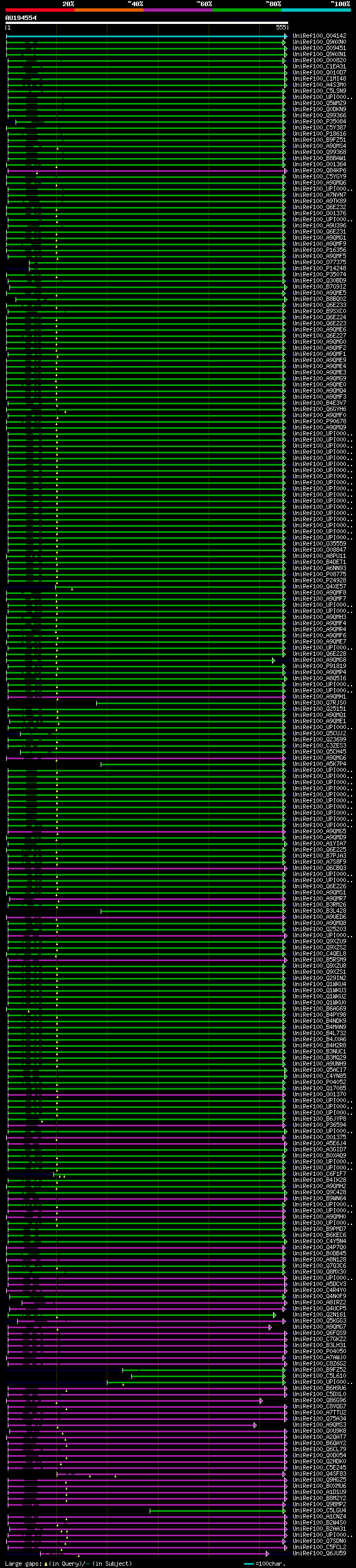
Task: Open the UniRef100_Q9AXN0 hit label
Action: click(319, 42)
